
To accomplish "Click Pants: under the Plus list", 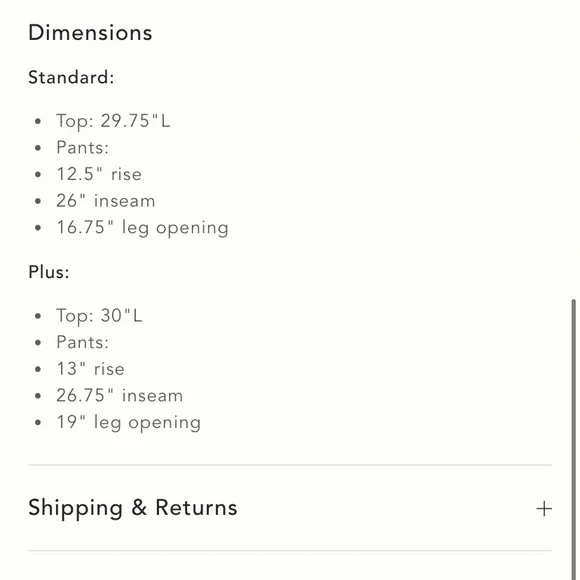I will (x=82, y=343).
